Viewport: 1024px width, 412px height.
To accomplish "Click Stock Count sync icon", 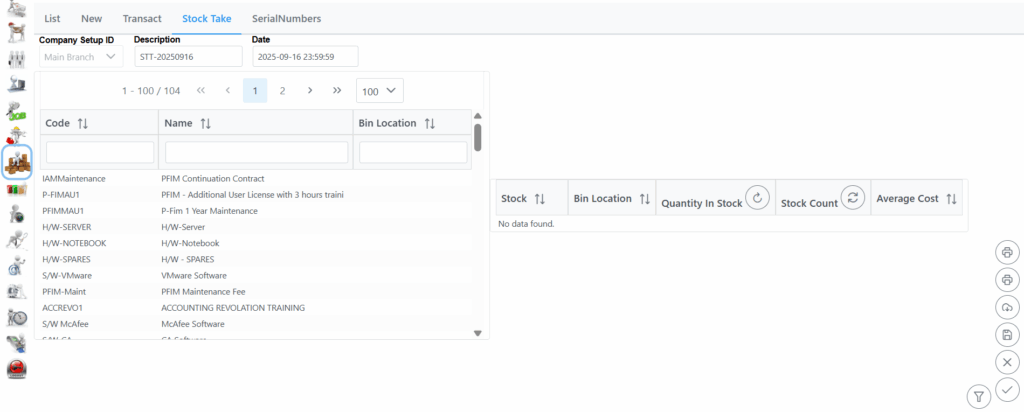I will coord(852,198).
